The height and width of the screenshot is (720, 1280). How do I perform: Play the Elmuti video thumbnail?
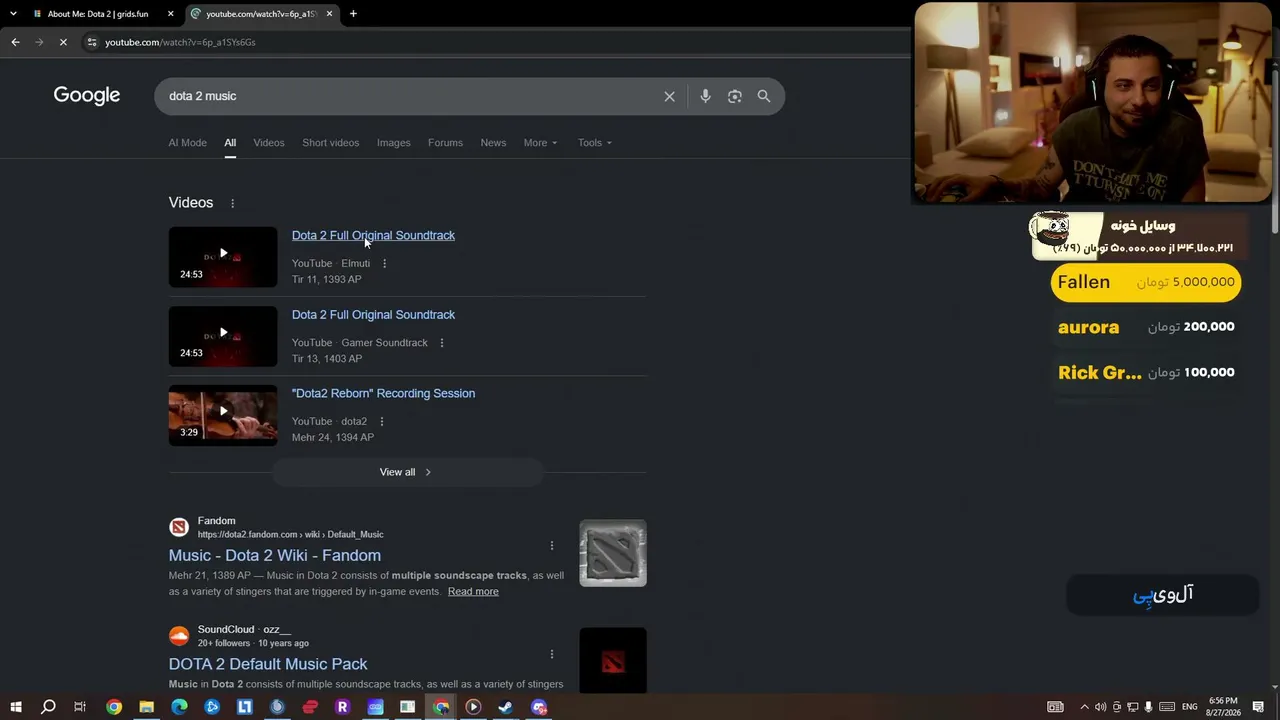tap(223, 257)
